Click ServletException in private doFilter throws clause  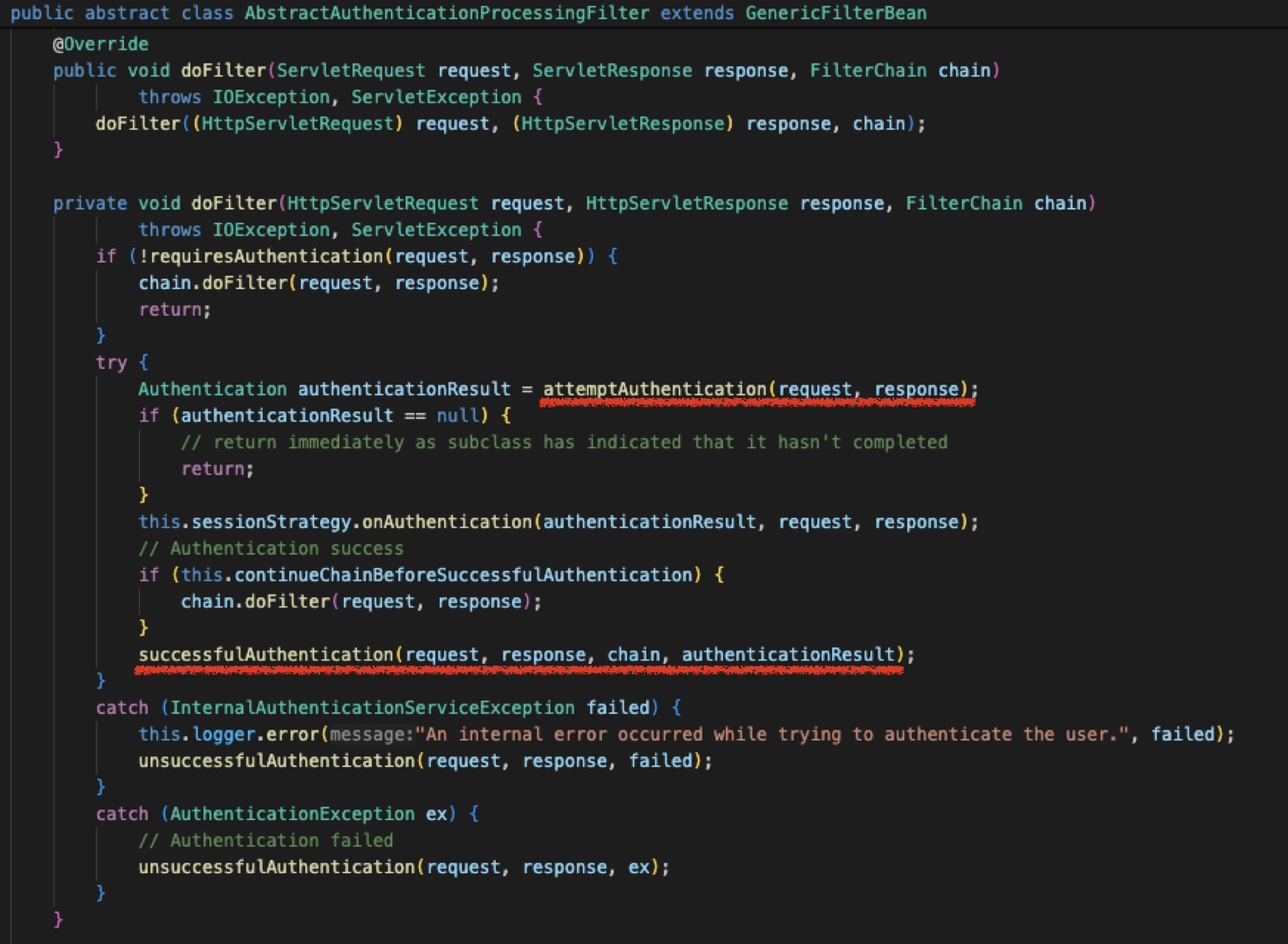[x=436, y=230]
